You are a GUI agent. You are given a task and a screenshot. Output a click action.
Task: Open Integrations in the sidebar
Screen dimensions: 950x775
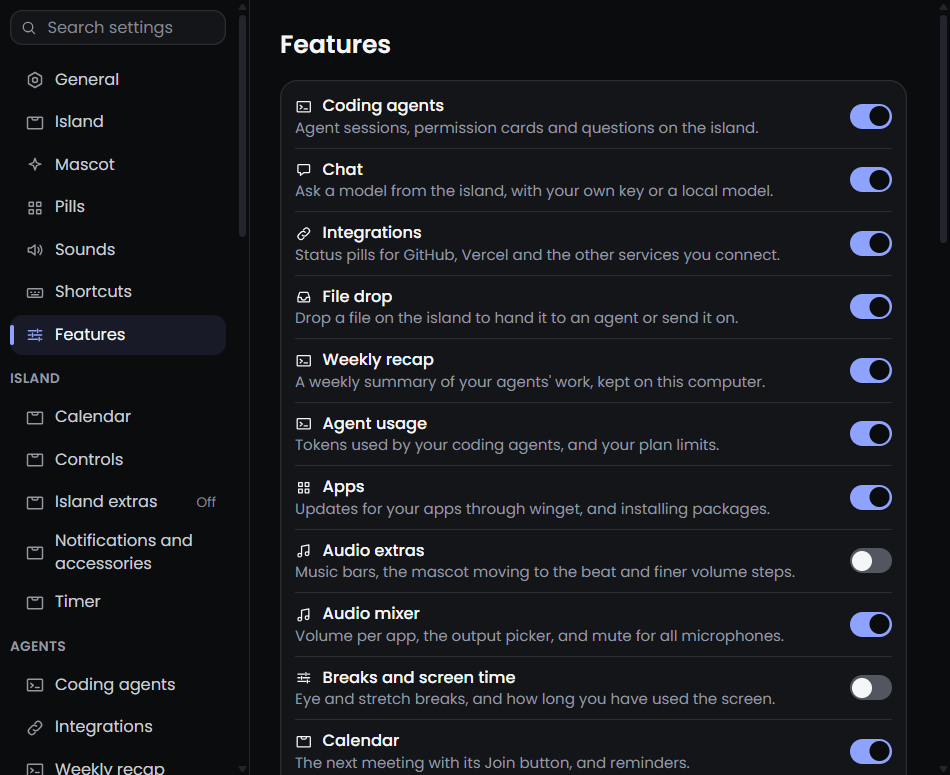click(x=118, y=727)
